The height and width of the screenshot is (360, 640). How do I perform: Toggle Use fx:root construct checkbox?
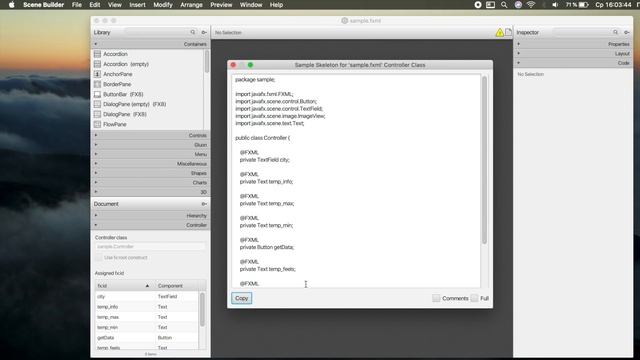tap(98, 258)
